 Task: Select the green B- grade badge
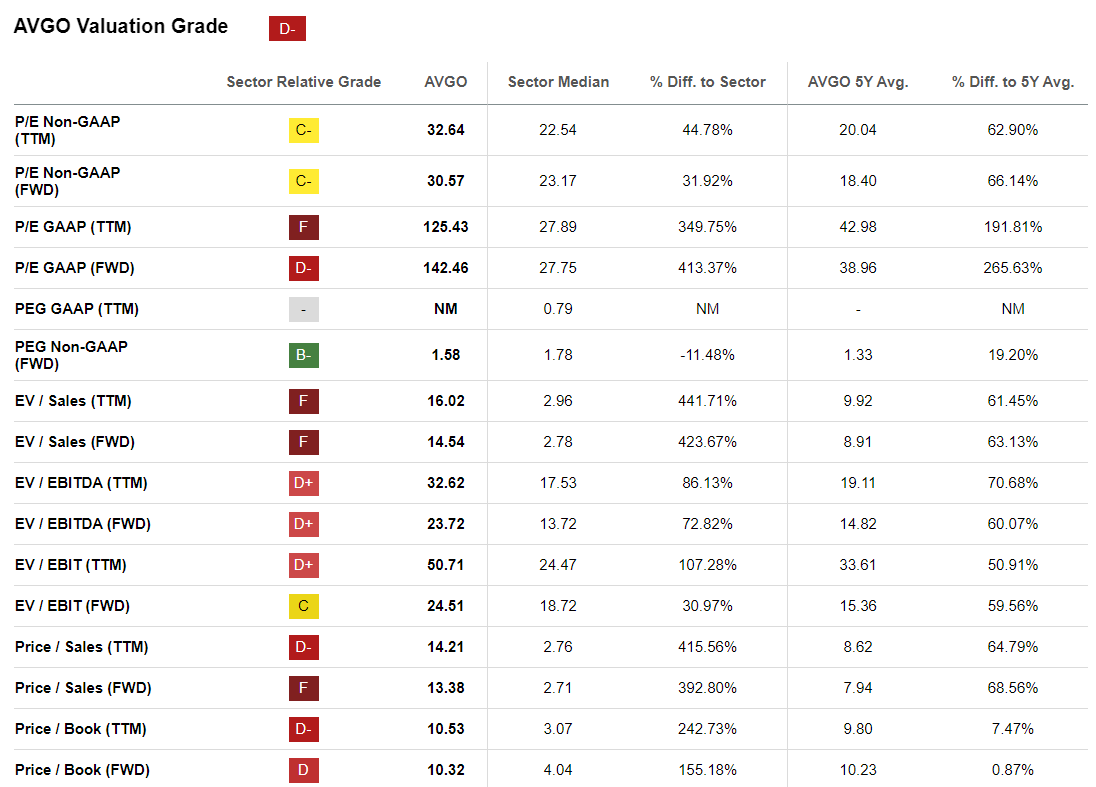click(304, 355)
